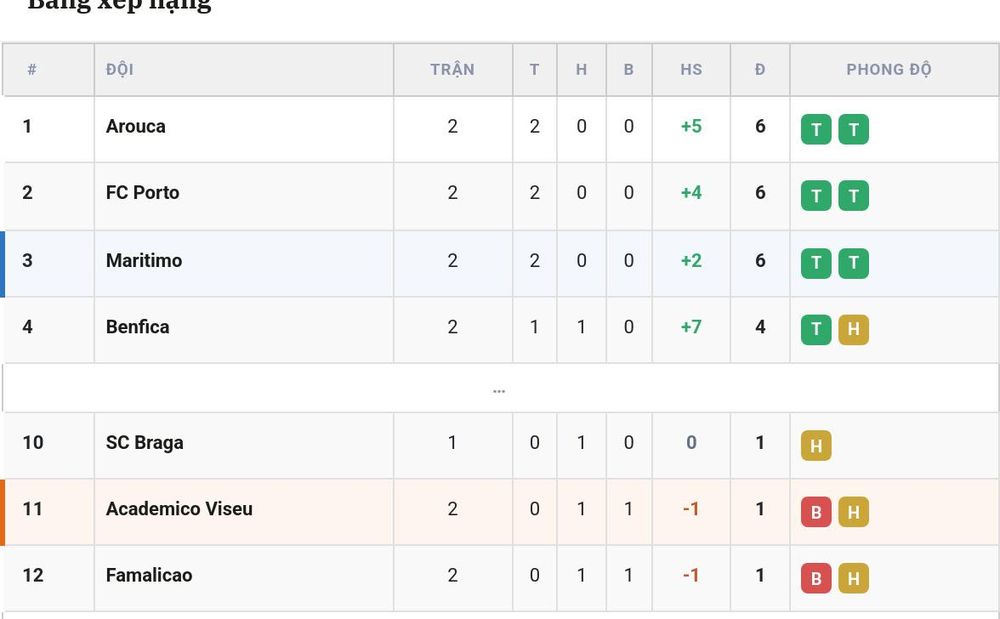
Task: Click SC Braga team name
Action: 144,442
